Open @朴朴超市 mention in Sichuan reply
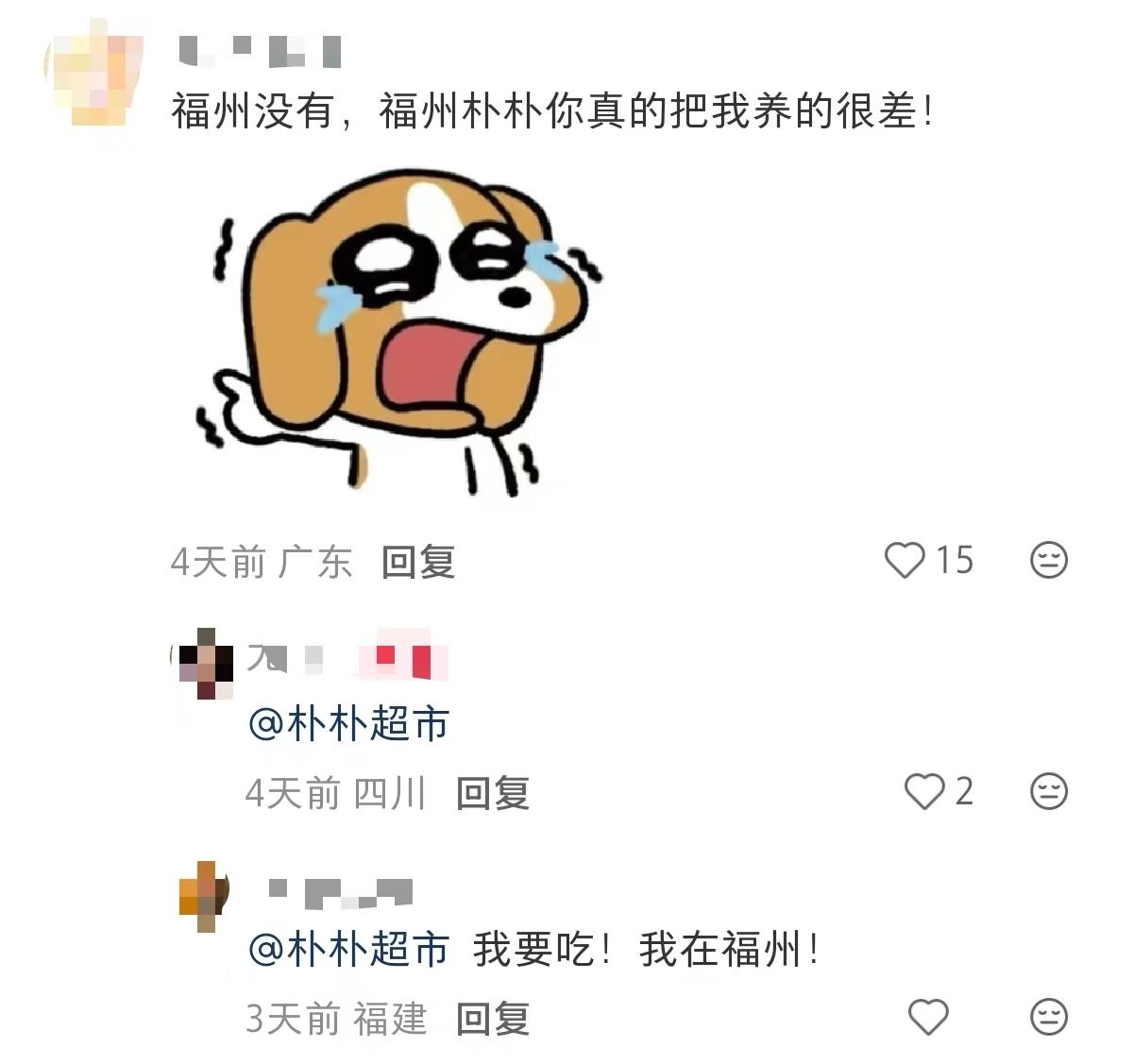Image resolution: width=1133 pixels, height=1064 pixels. tap(348, 724)
